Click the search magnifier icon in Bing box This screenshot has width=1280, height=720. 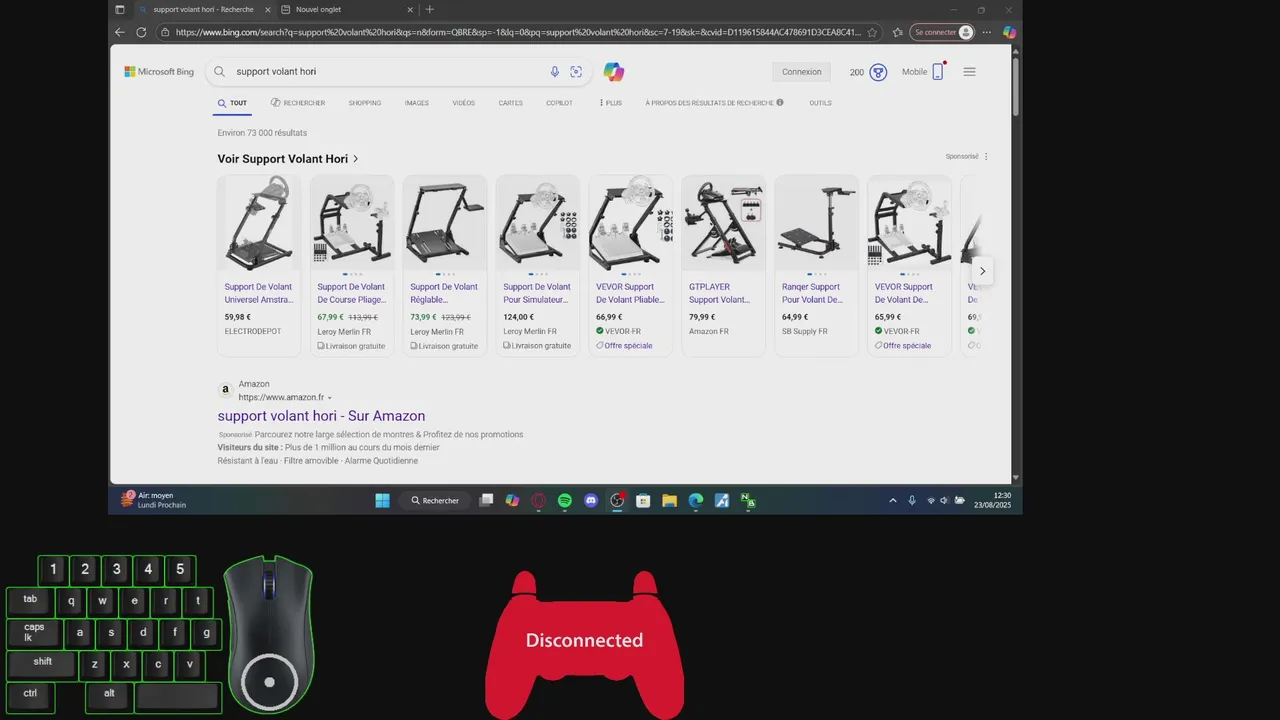pos(220,72)
